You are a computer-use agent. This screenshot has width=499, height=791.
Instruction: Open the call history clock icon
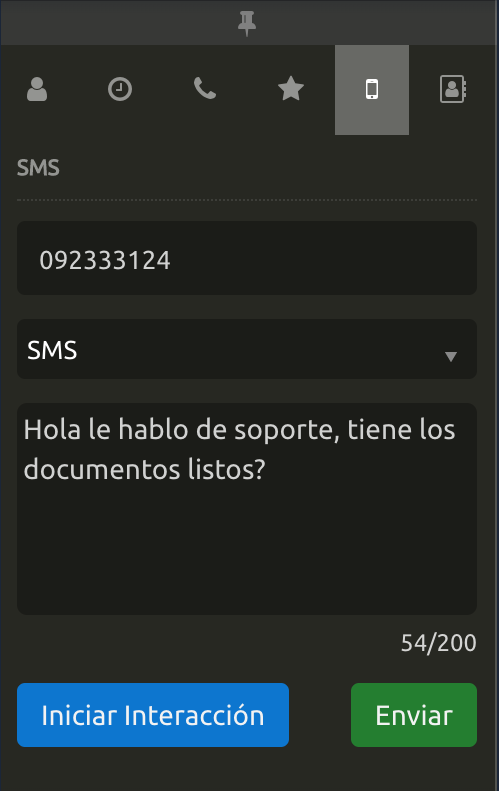(120, 89)
